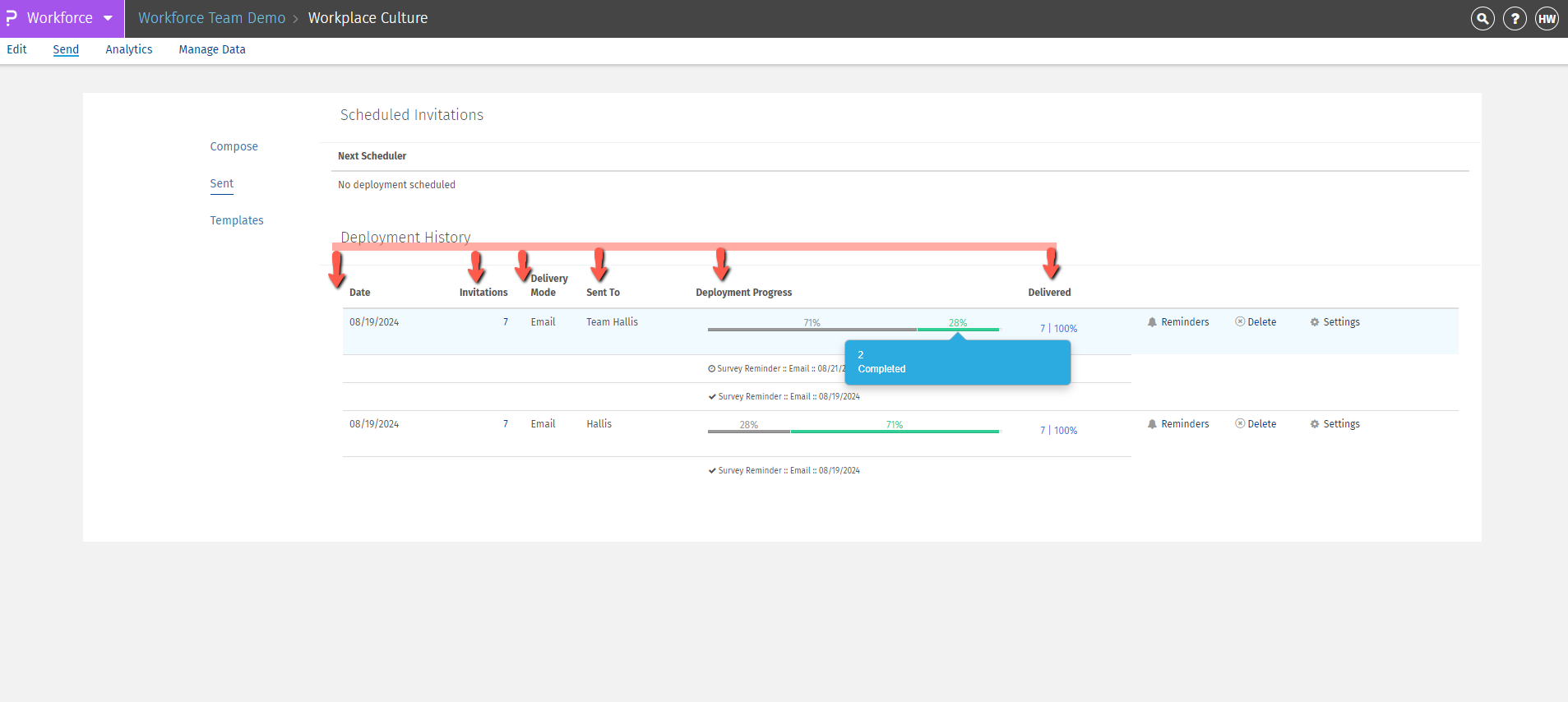The image size is (1568, 702).
Task: Open the Compose sidebar link
Action: [234, 146]
